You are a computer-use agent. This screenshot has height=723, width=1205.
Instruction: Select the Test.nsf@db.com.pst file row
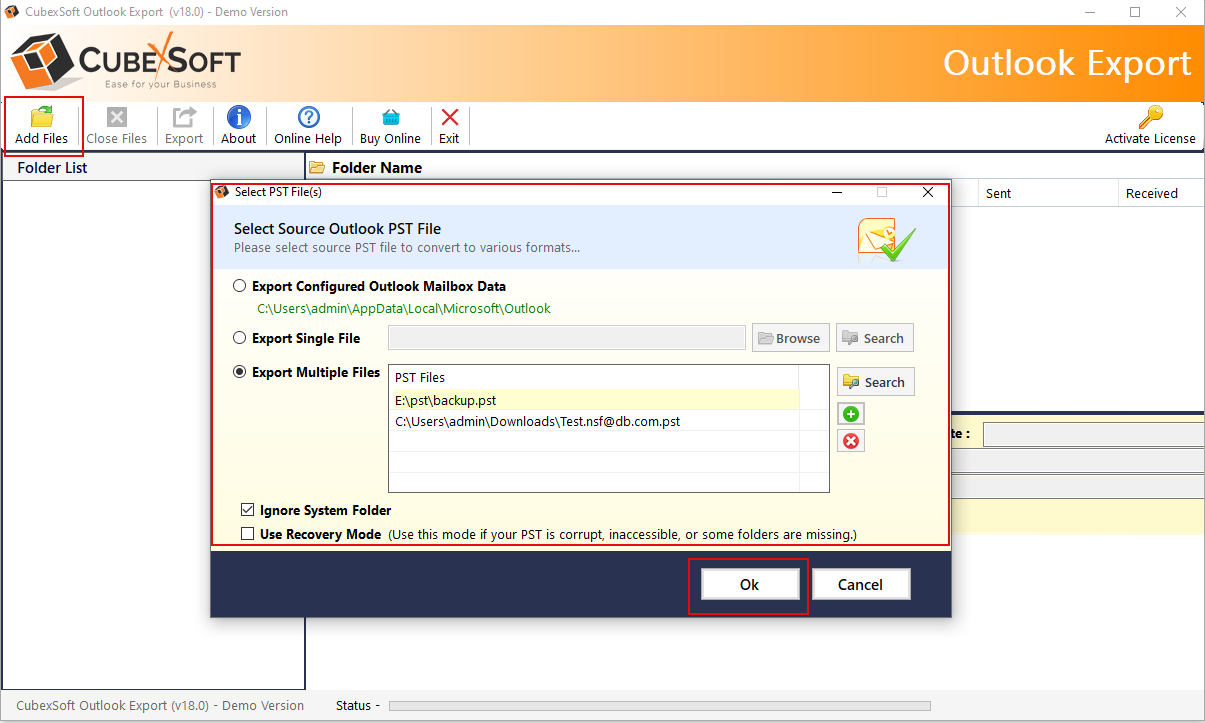click(x=594, y=422)
